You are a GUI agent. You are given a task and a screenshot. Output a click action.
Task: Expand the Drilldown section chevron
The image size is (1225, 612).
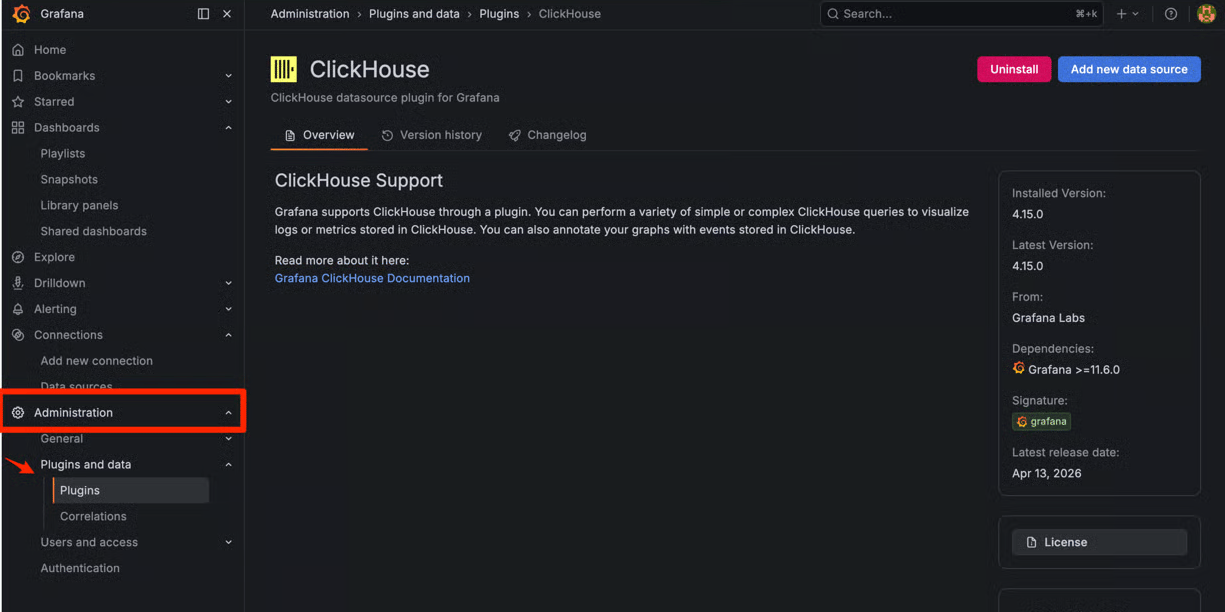coord(228,283)
